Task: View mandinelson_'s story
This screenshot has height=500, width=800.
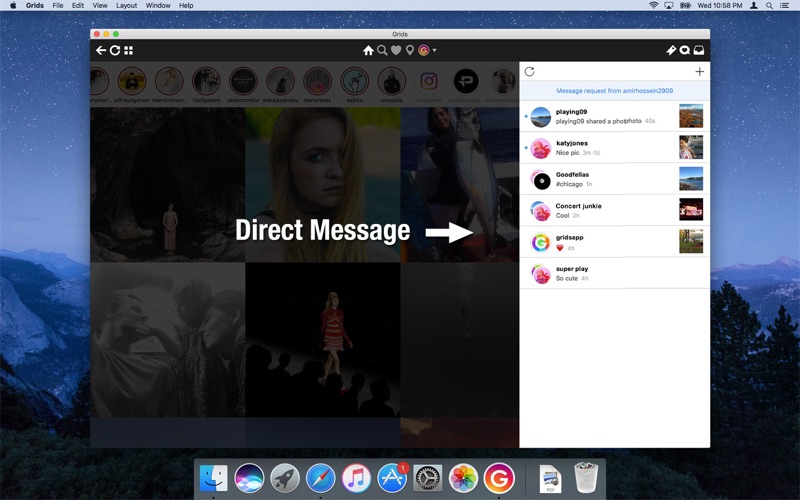Action: [169, 81]
